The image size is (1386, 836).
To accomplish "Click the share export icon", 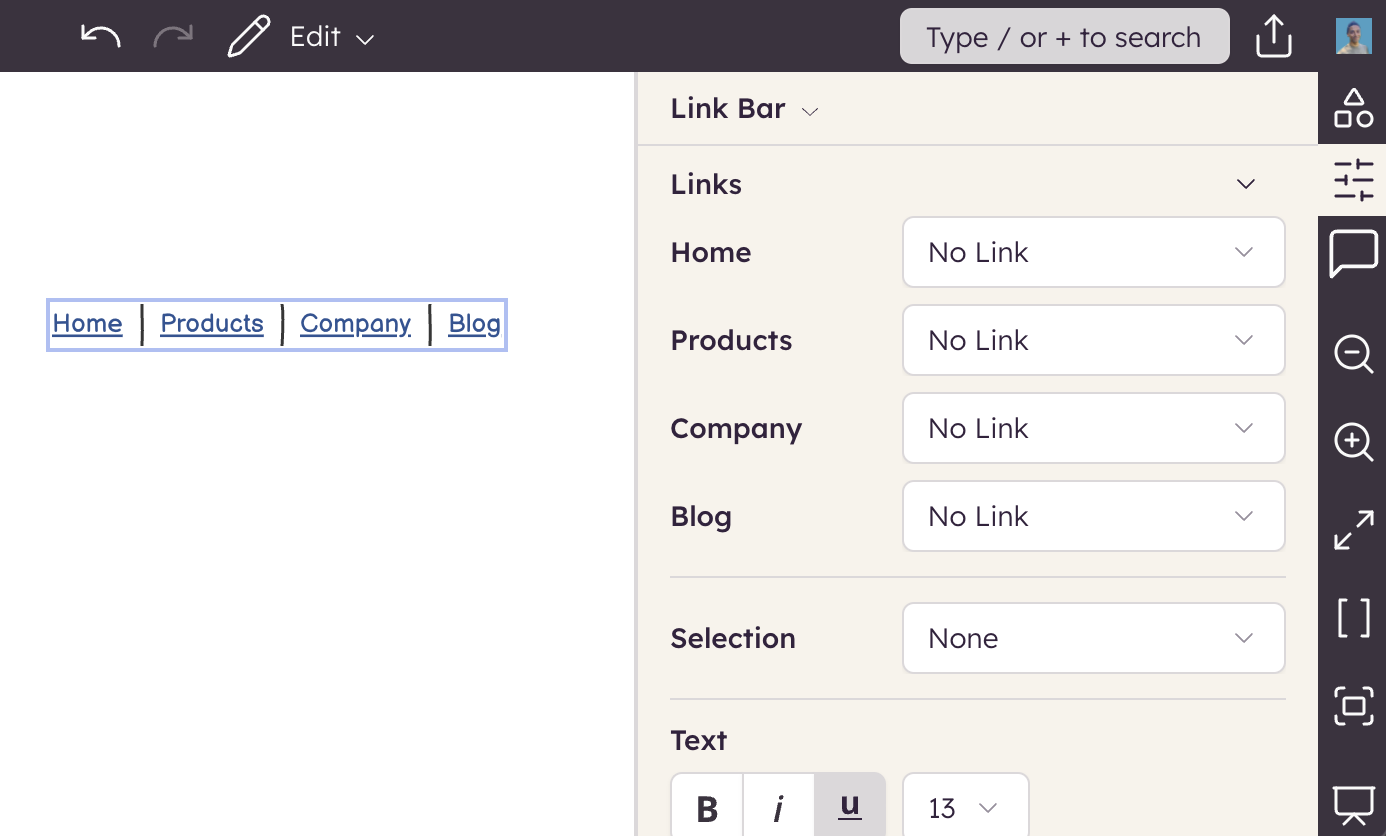I will [1273, 37].
